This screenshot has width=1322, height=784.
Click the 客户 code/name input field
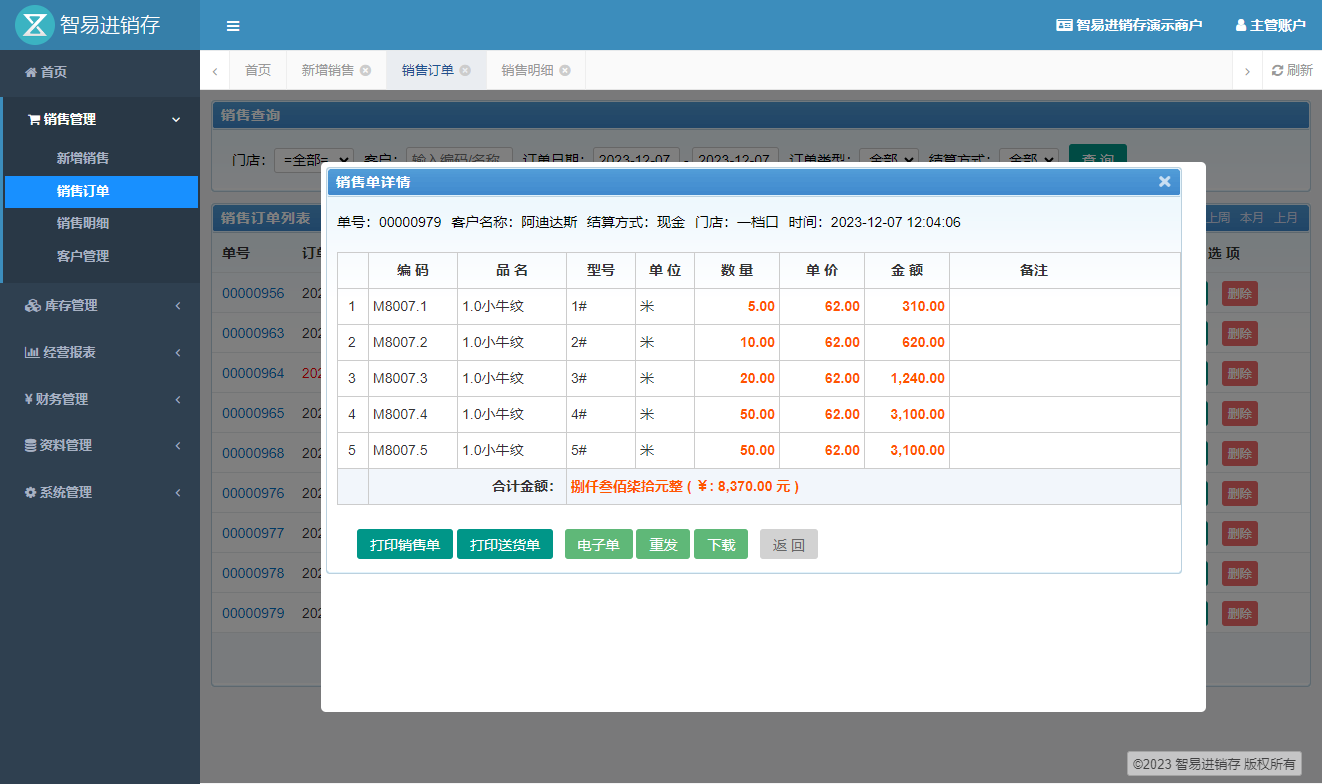(x=460, y=158)
